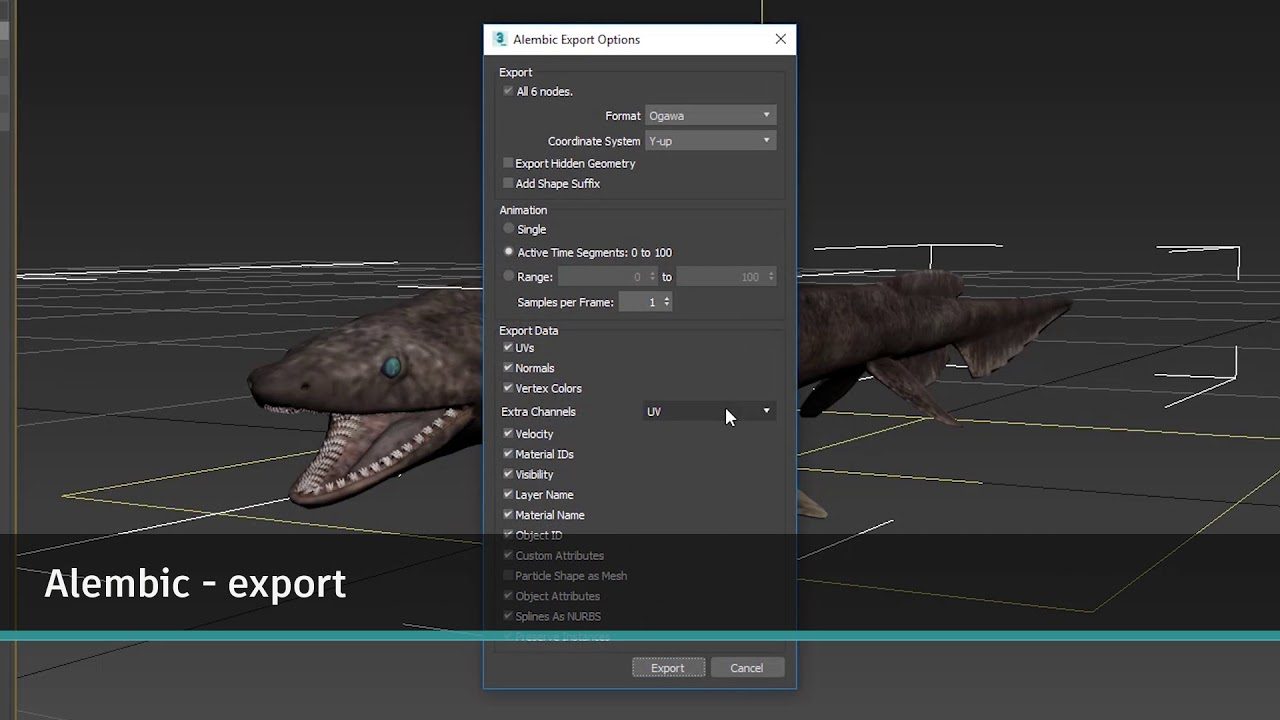Toggle Vertex Colors export option

[x=508, y=388]
